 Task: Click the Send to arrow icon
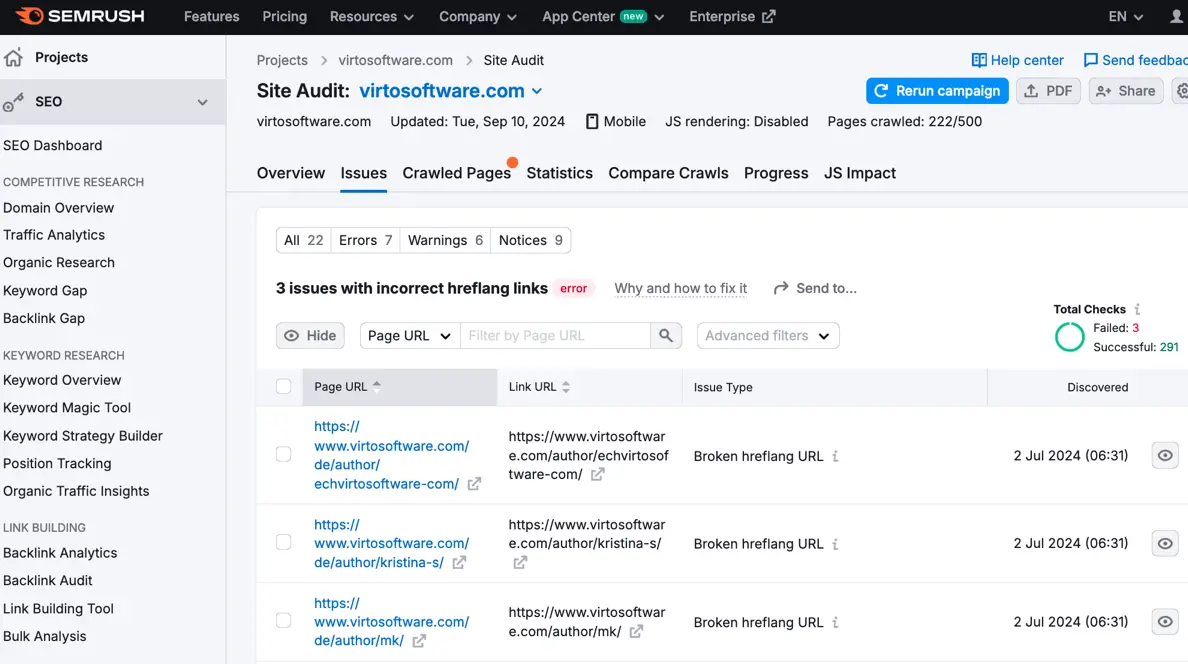click(x=780, y=288)
